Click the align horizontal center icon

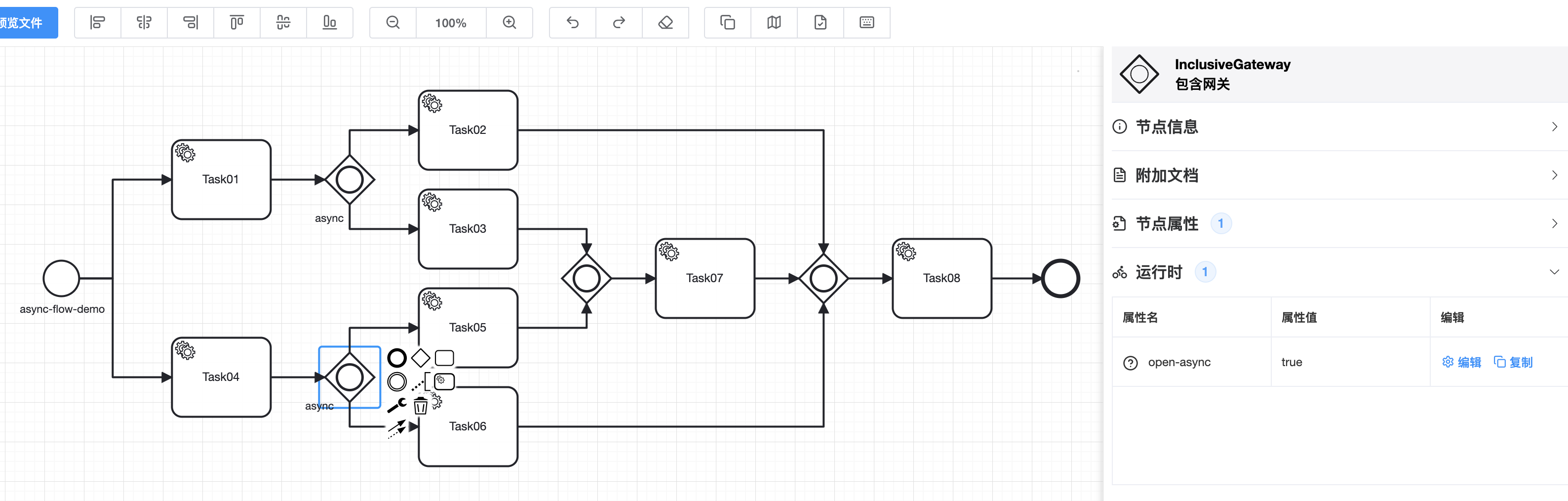[x=144, y=23]
